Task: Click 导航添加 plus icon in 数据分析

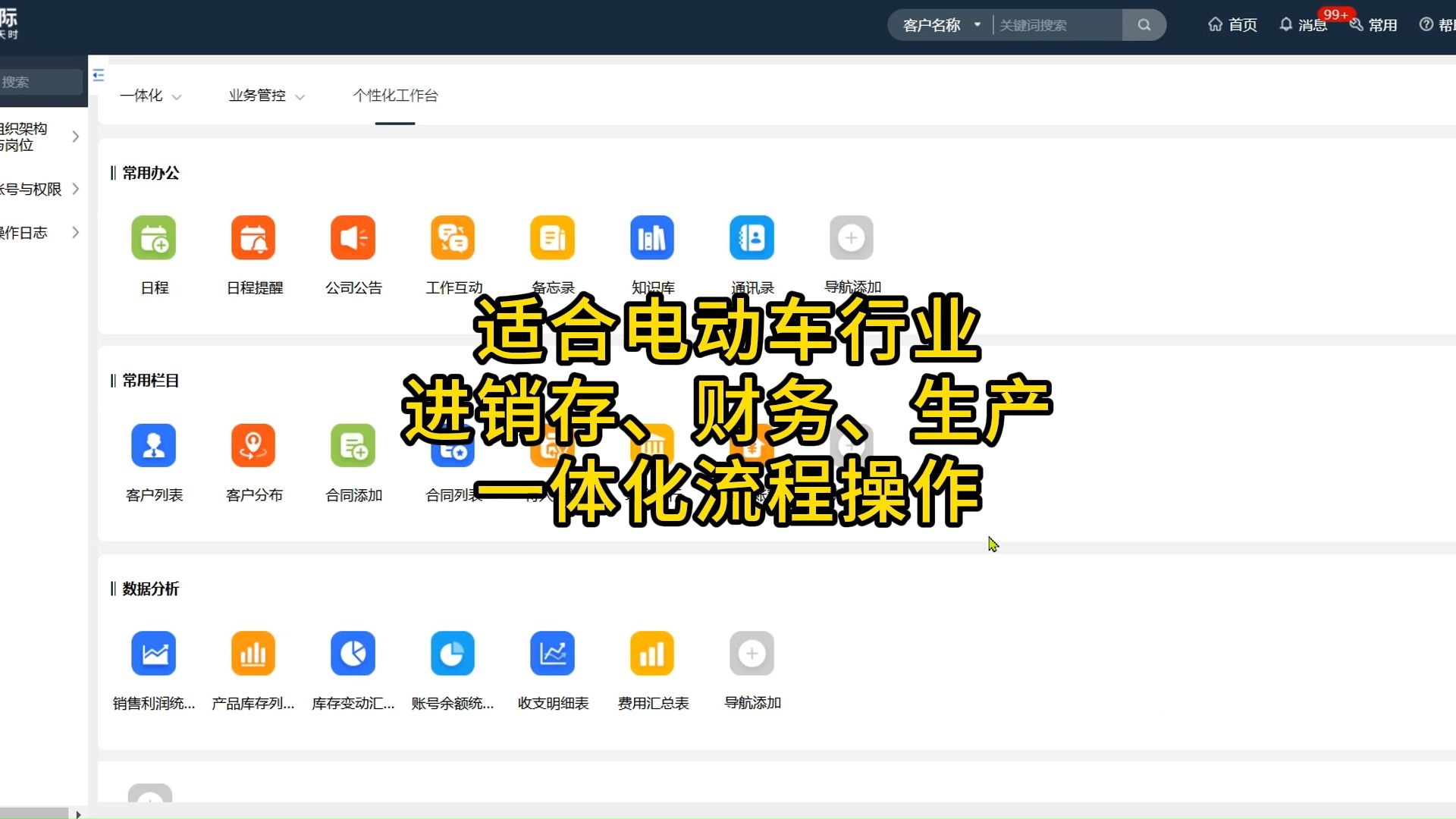Action: click(x=752, y=653)
